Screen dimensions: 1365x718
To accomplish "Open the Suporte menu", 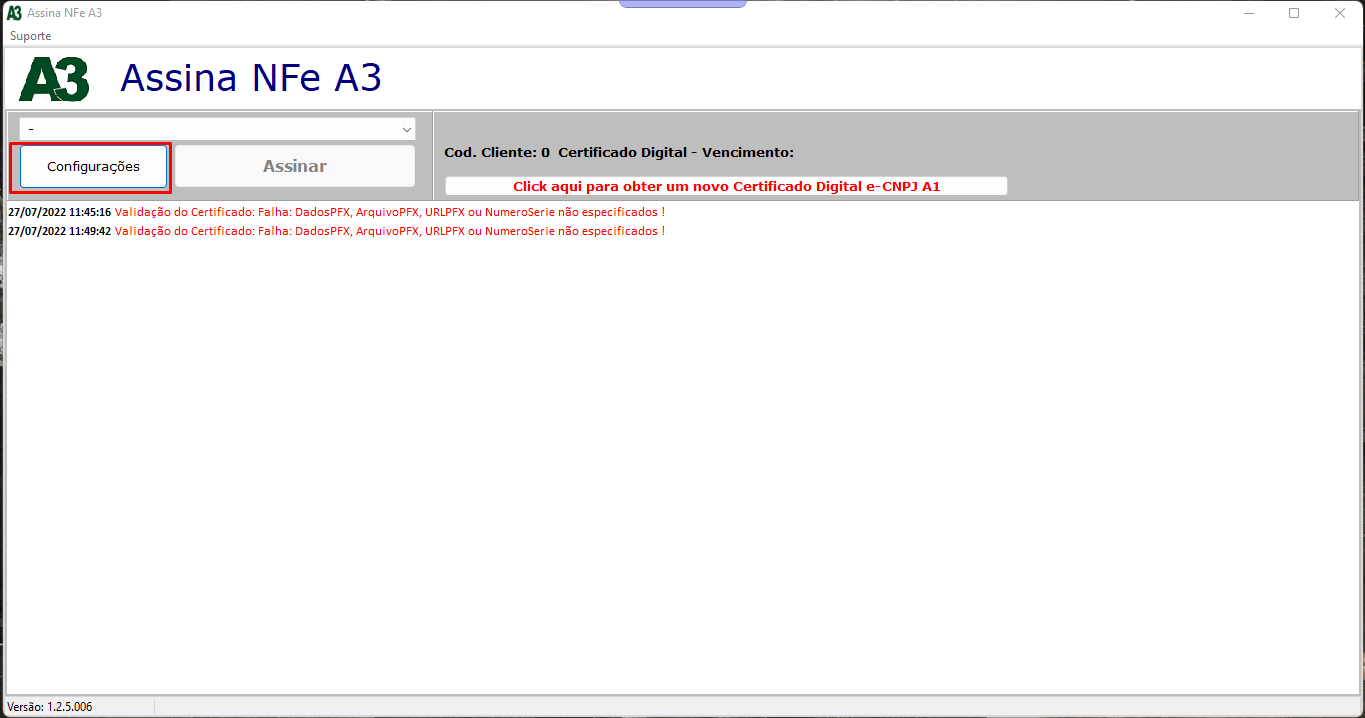I will point(31,36).
